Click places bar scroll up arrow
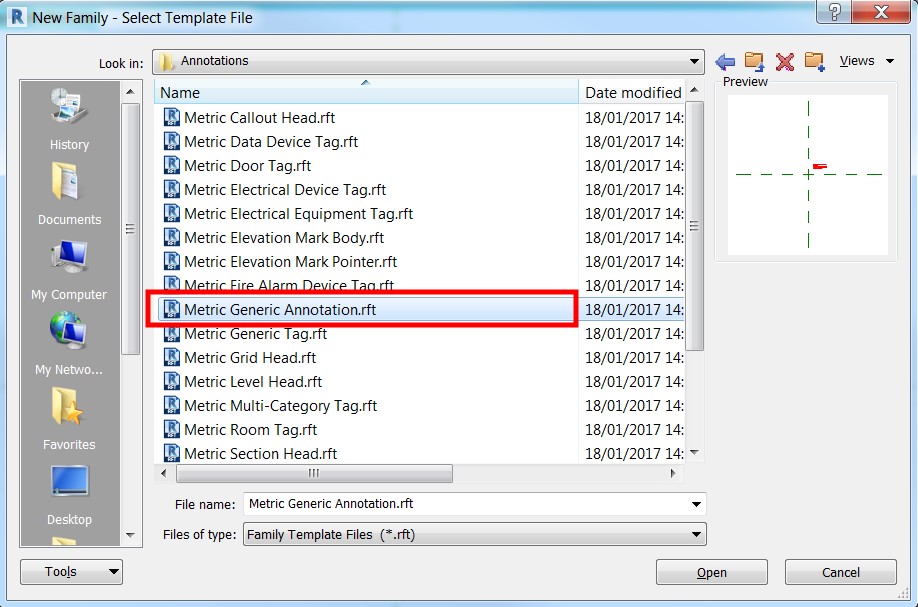Viewport: 918px width, 607px height. click(x=130, y=92)
